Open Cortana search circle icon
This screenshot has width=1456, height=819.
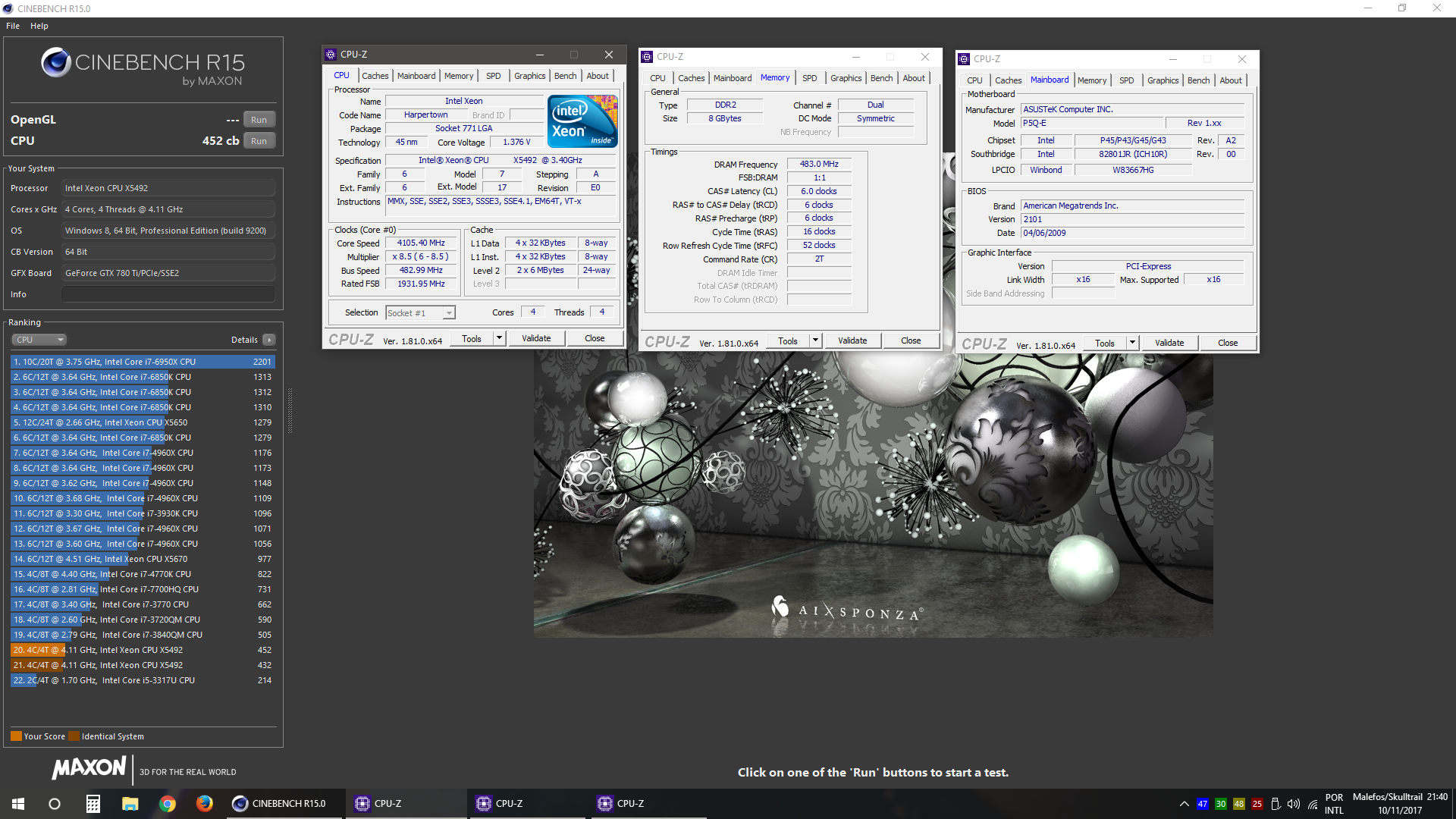pyautogui.click(x=55, y=804)
